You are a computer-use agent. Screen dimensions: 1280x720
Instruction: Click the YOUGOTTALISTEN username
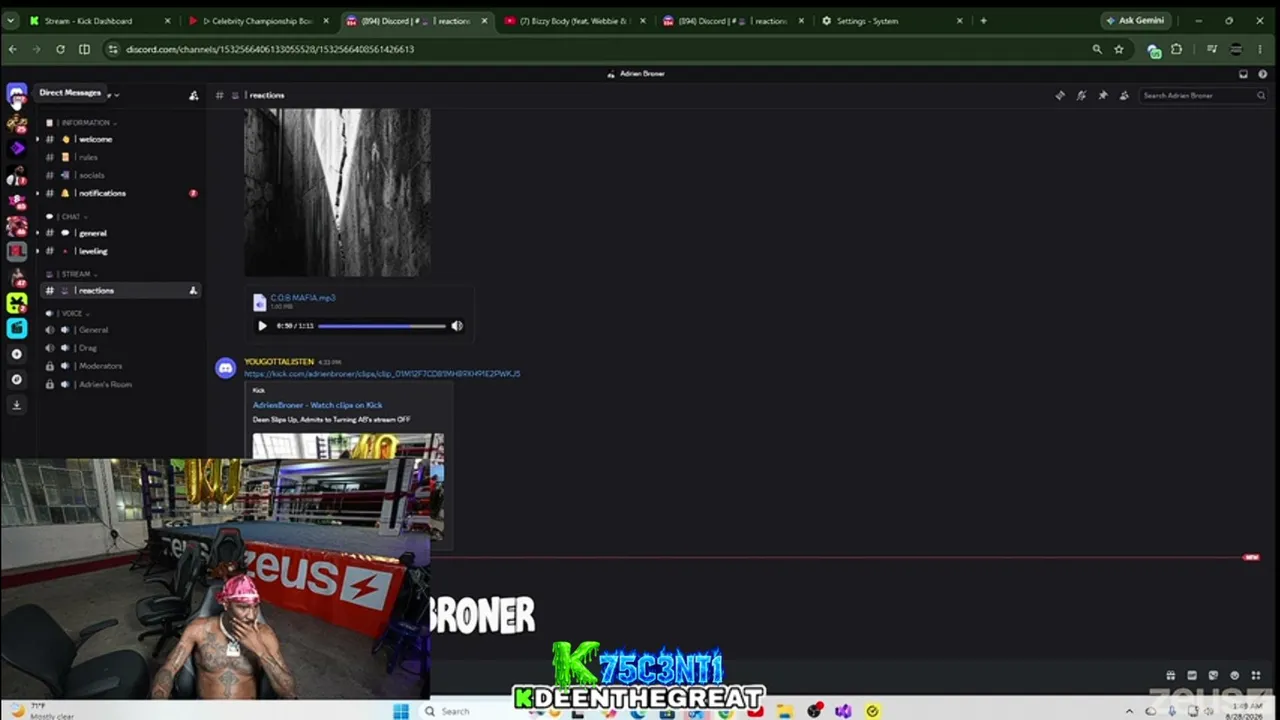click(x=279, y=361)
